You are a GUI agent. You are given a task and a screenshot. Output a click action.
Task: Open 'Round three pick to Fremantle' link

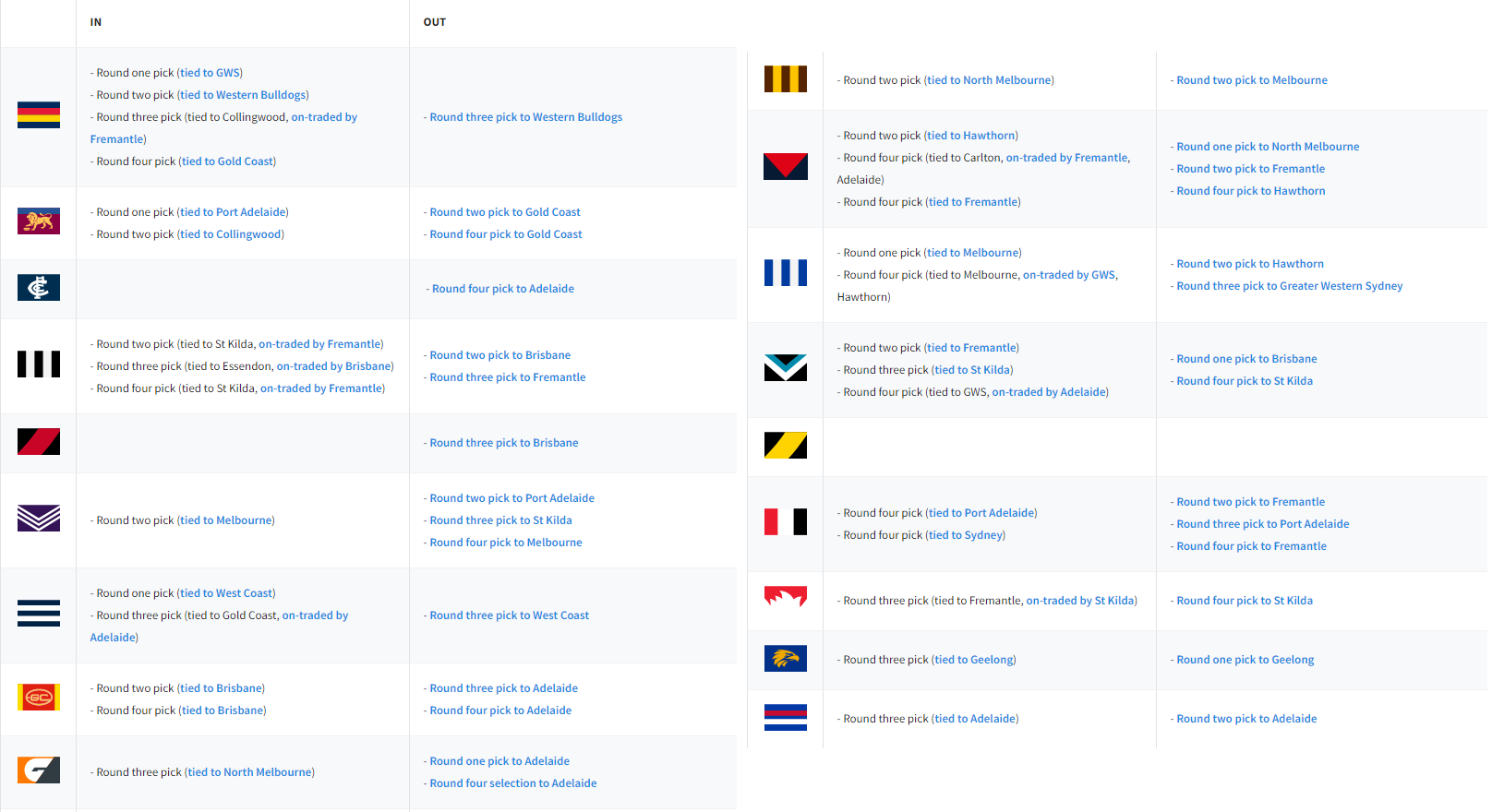(508, 377)
